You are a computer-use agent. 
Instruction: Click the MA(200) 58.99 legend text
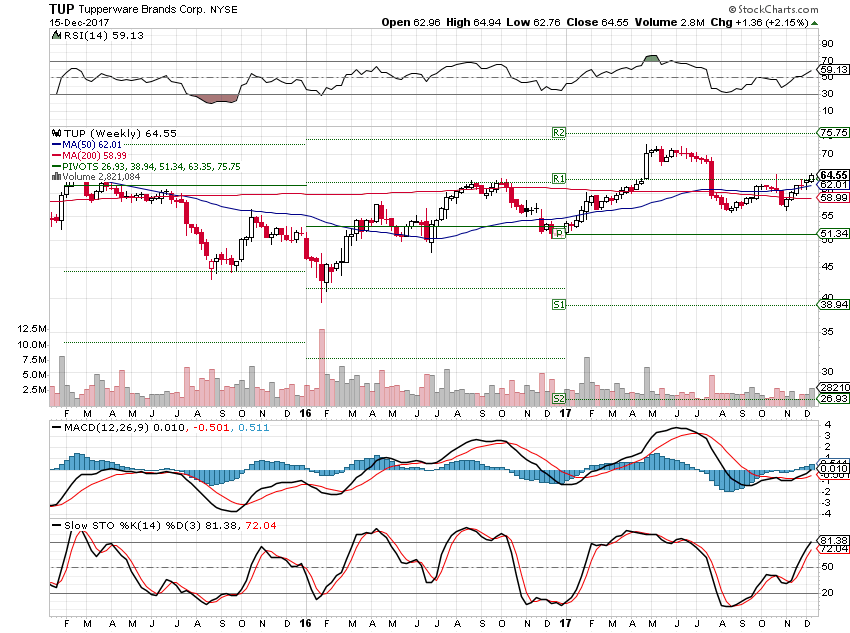[x=94, y=156]
